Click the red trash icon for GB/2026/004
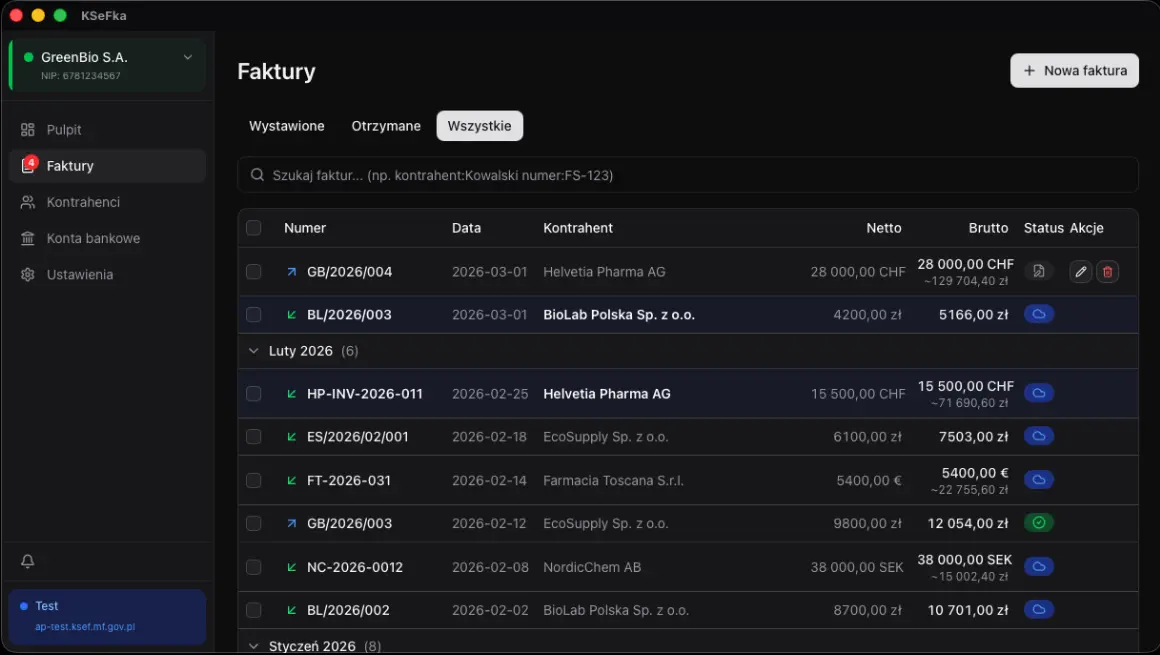This screenshot has width=1160, height=655. tap(1107, 271)
